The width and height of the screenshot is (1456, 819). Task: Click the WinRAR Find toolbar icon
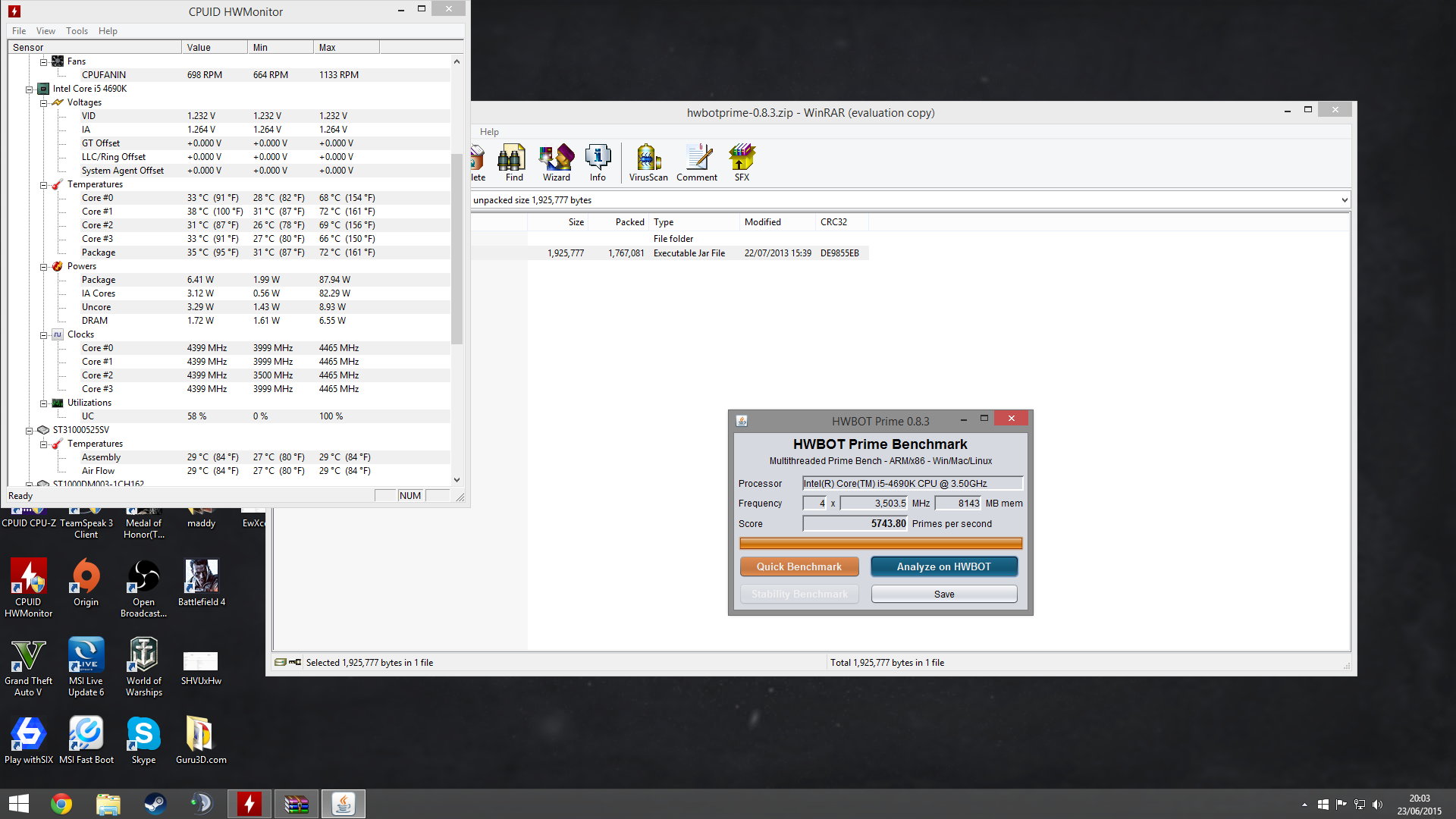point(512,163)
